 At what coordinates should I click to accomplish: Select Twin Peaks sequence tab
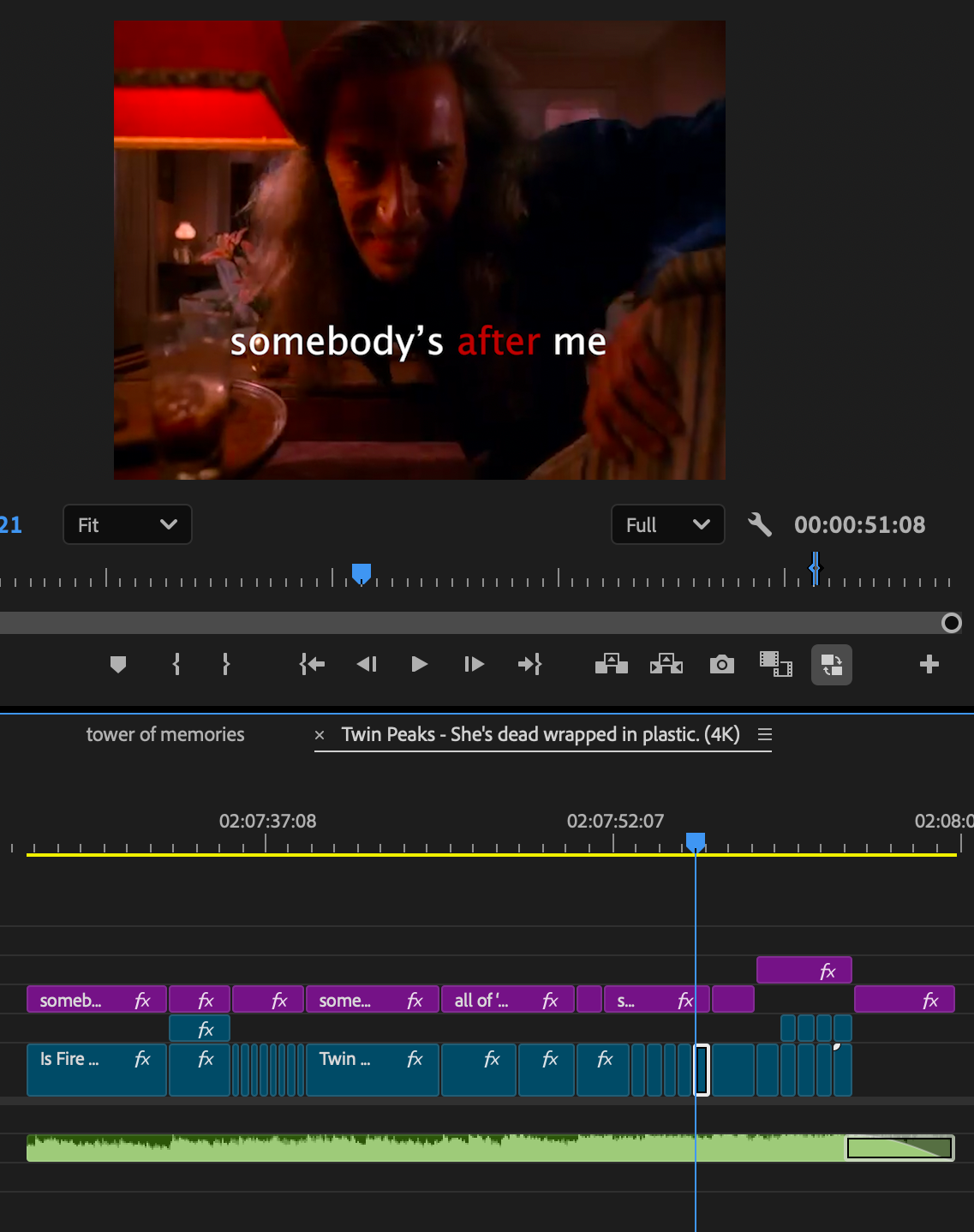tap(541, 734)
